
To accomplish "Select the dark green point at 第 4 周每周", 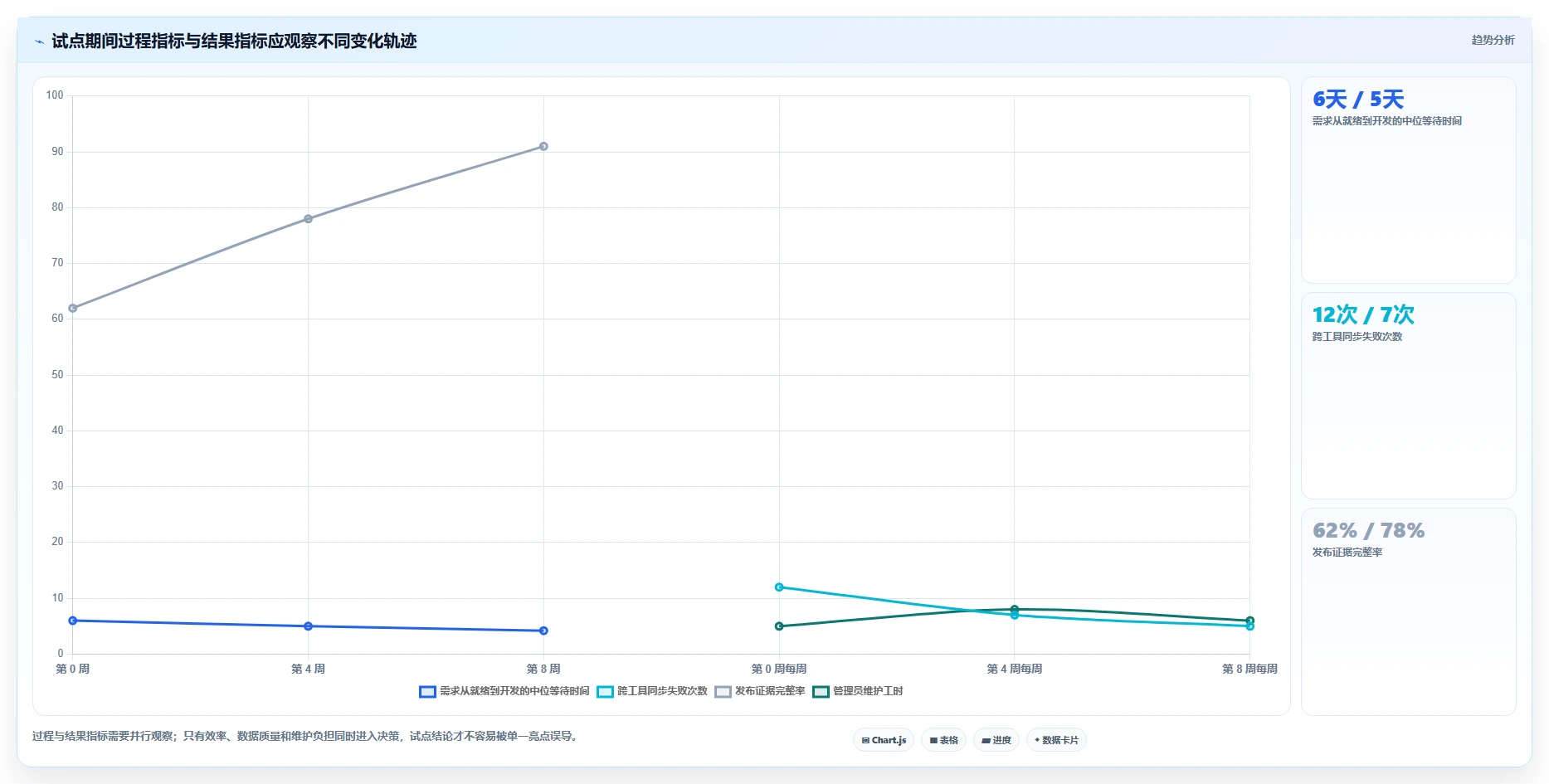I will pos(1014,609).
